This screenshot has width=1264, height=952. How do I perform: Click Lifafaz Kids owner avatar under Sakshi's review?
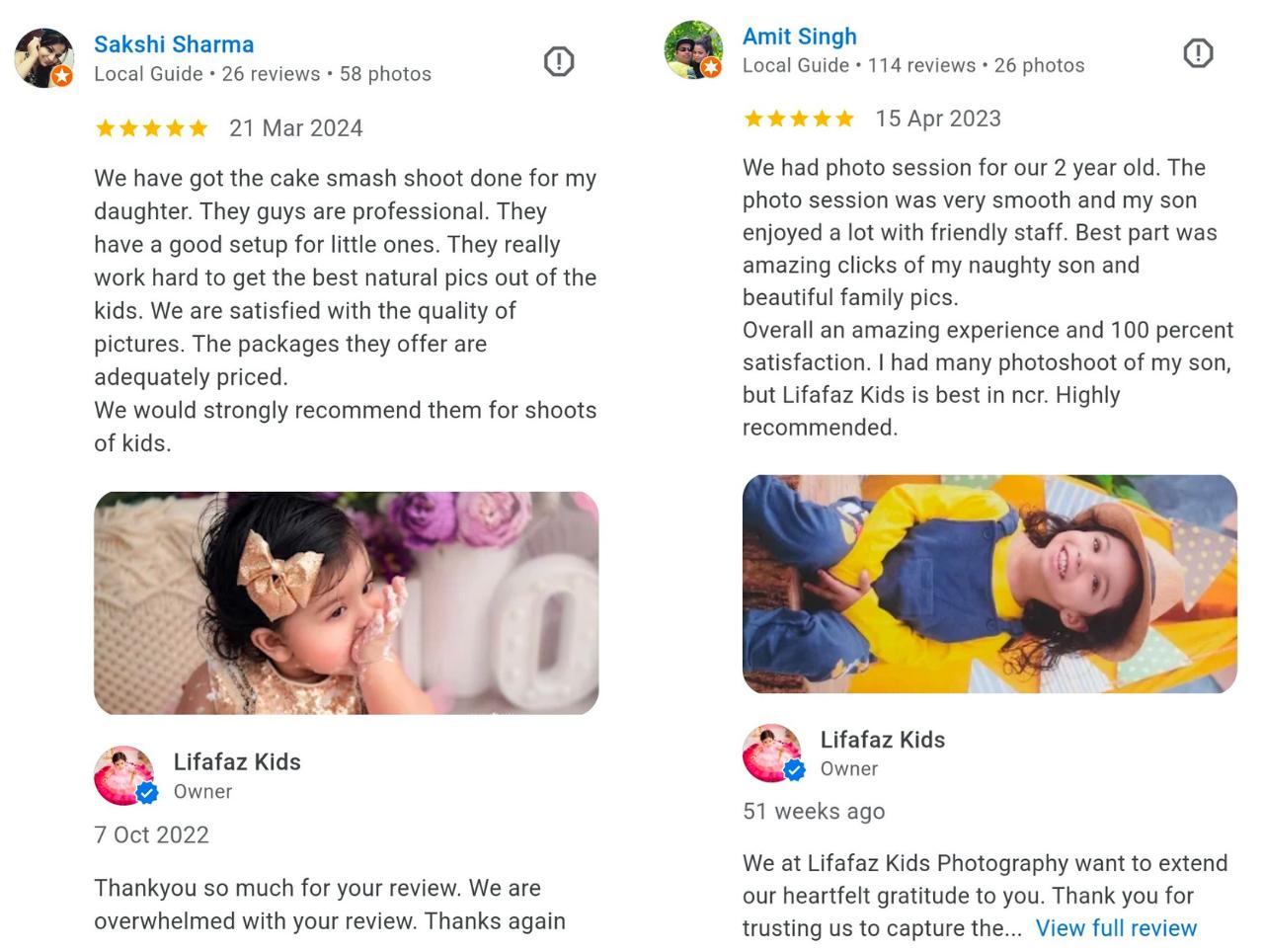(125, 776)
